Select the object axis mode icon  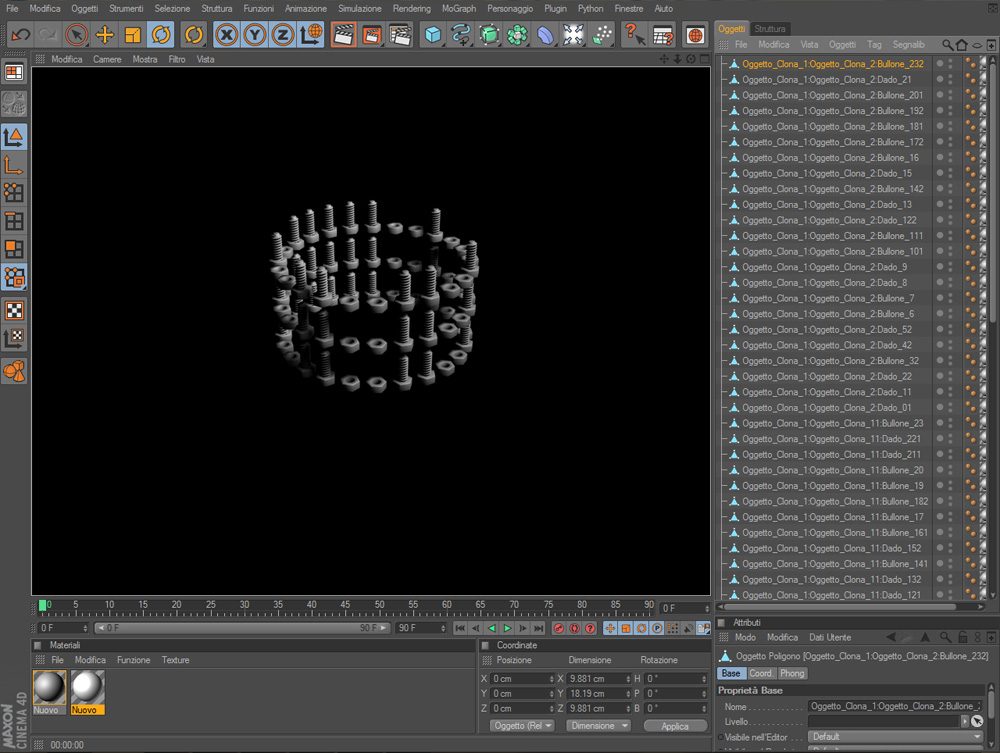[14, 166]
